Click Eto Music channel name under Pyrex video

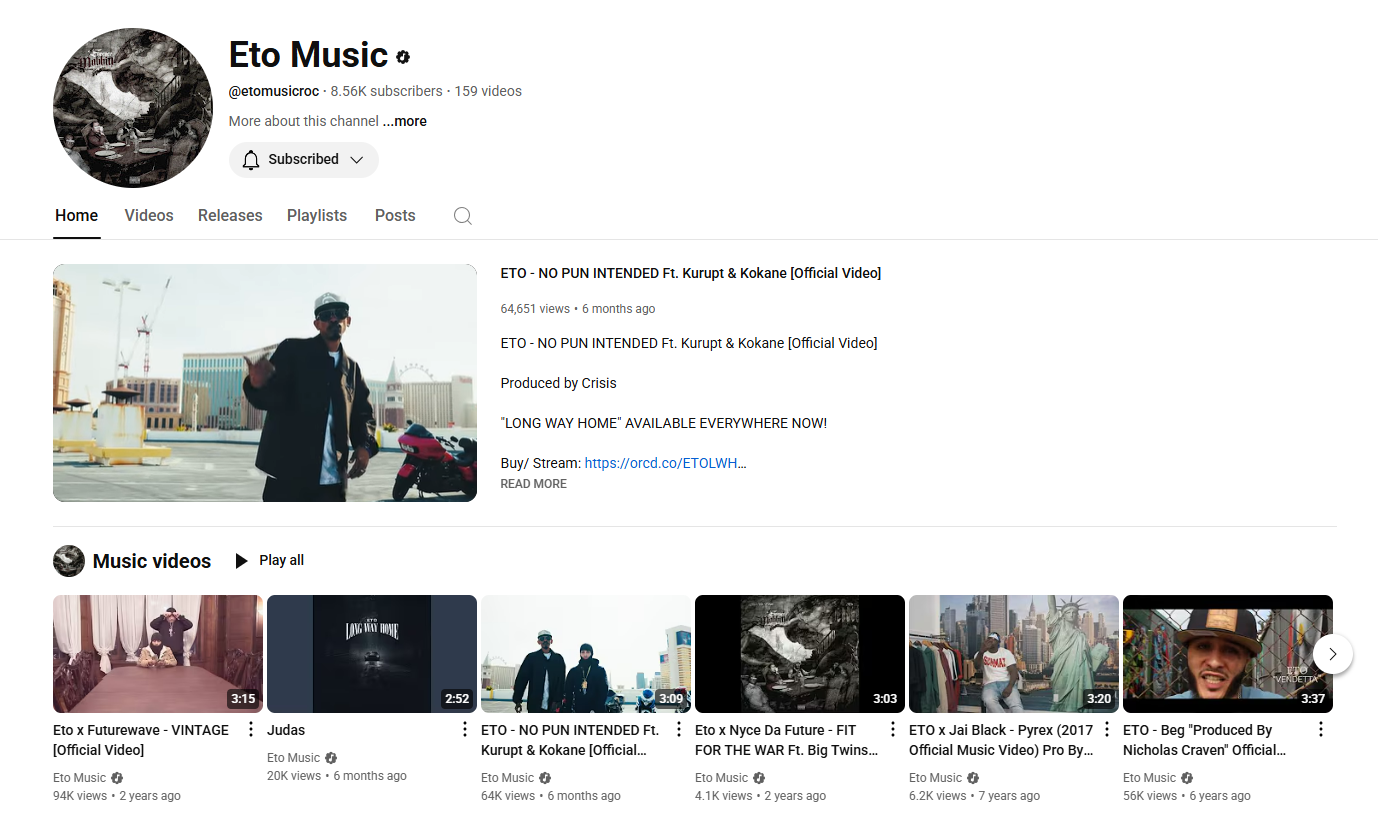point(936,778)
